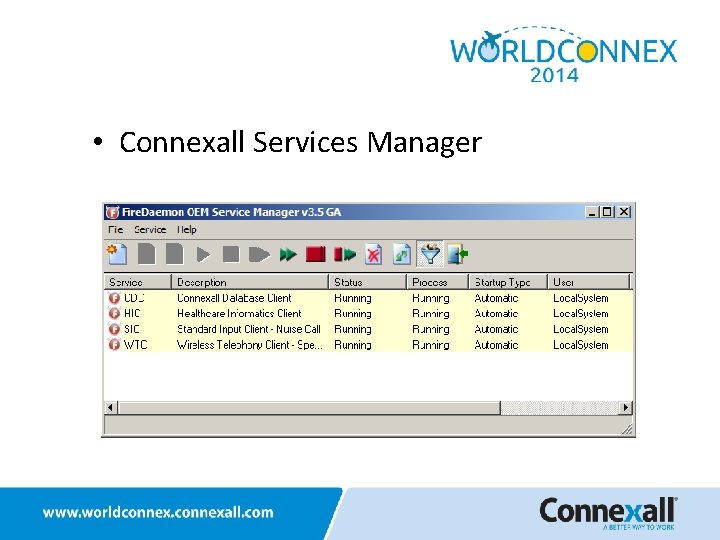Open the Help menu
This screenshot has height=540, width=720.
(x=186, y=230)
